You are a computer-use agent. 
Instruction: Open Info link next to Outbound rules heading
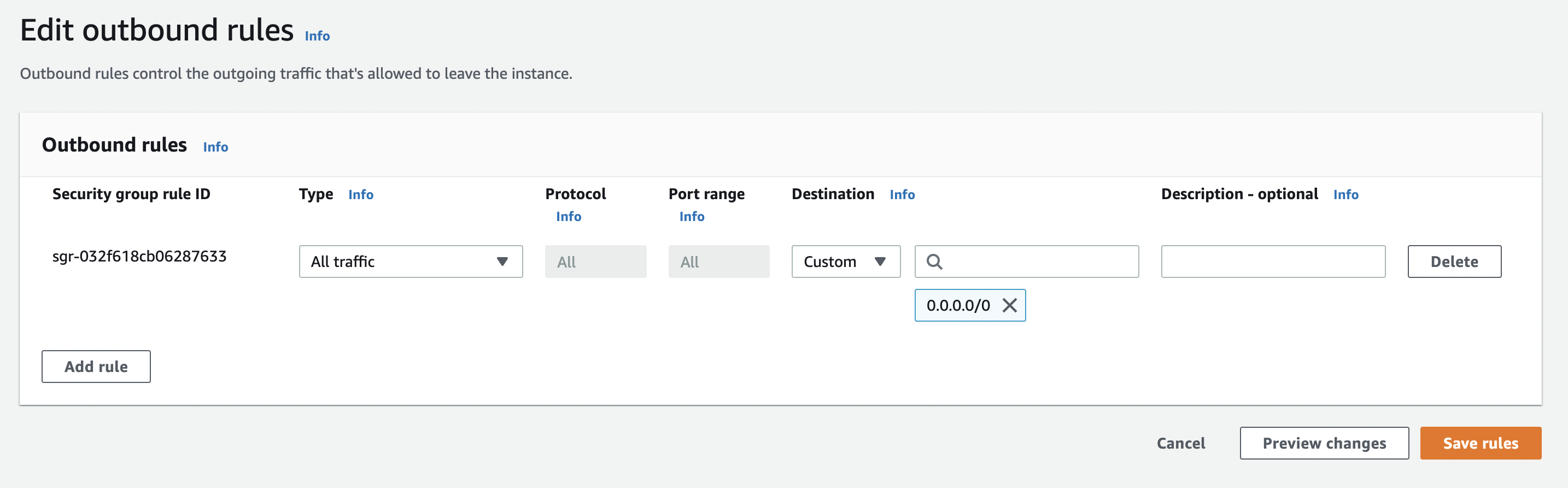point(215,147)
